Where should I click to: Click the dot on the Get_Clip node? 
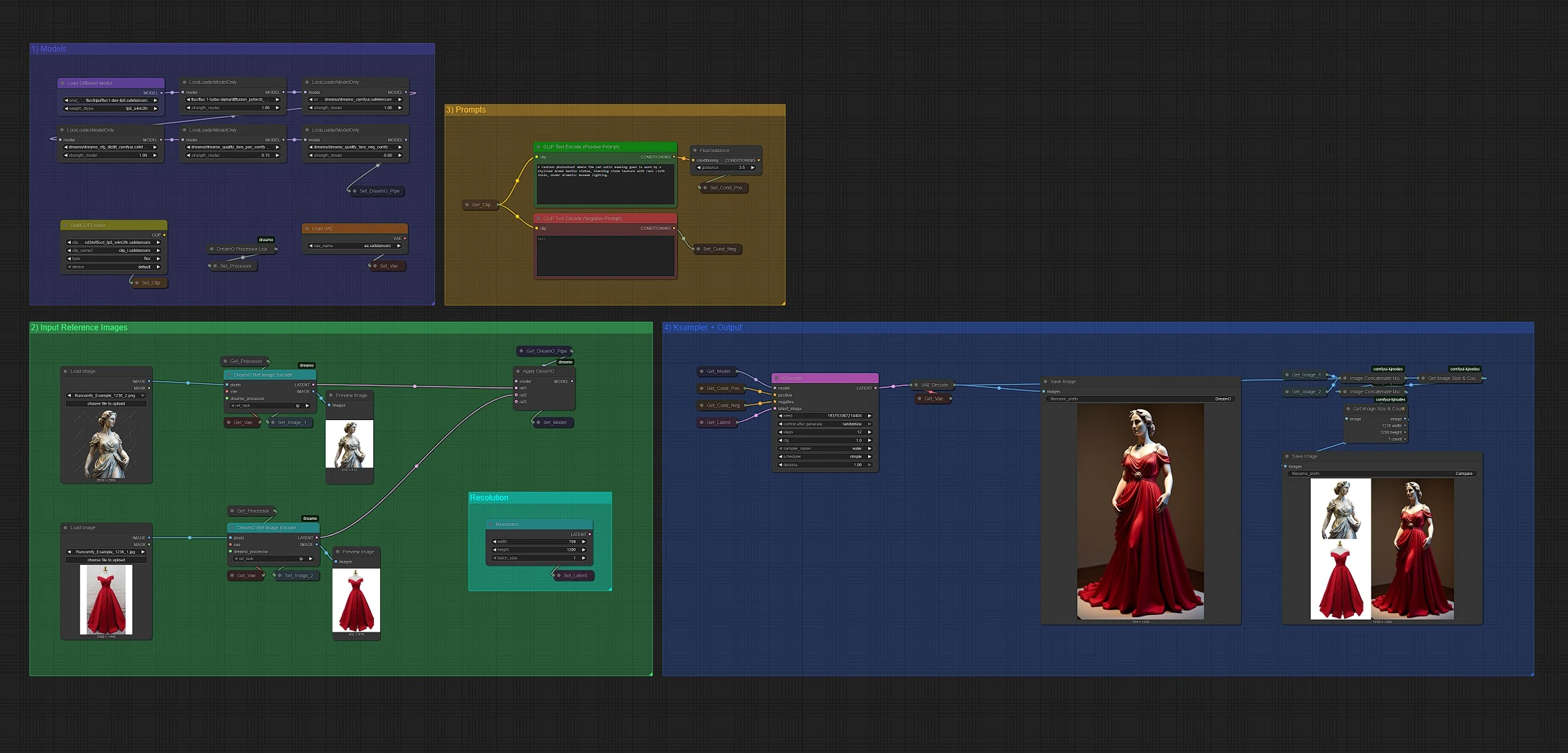click(x=467, y=205)
